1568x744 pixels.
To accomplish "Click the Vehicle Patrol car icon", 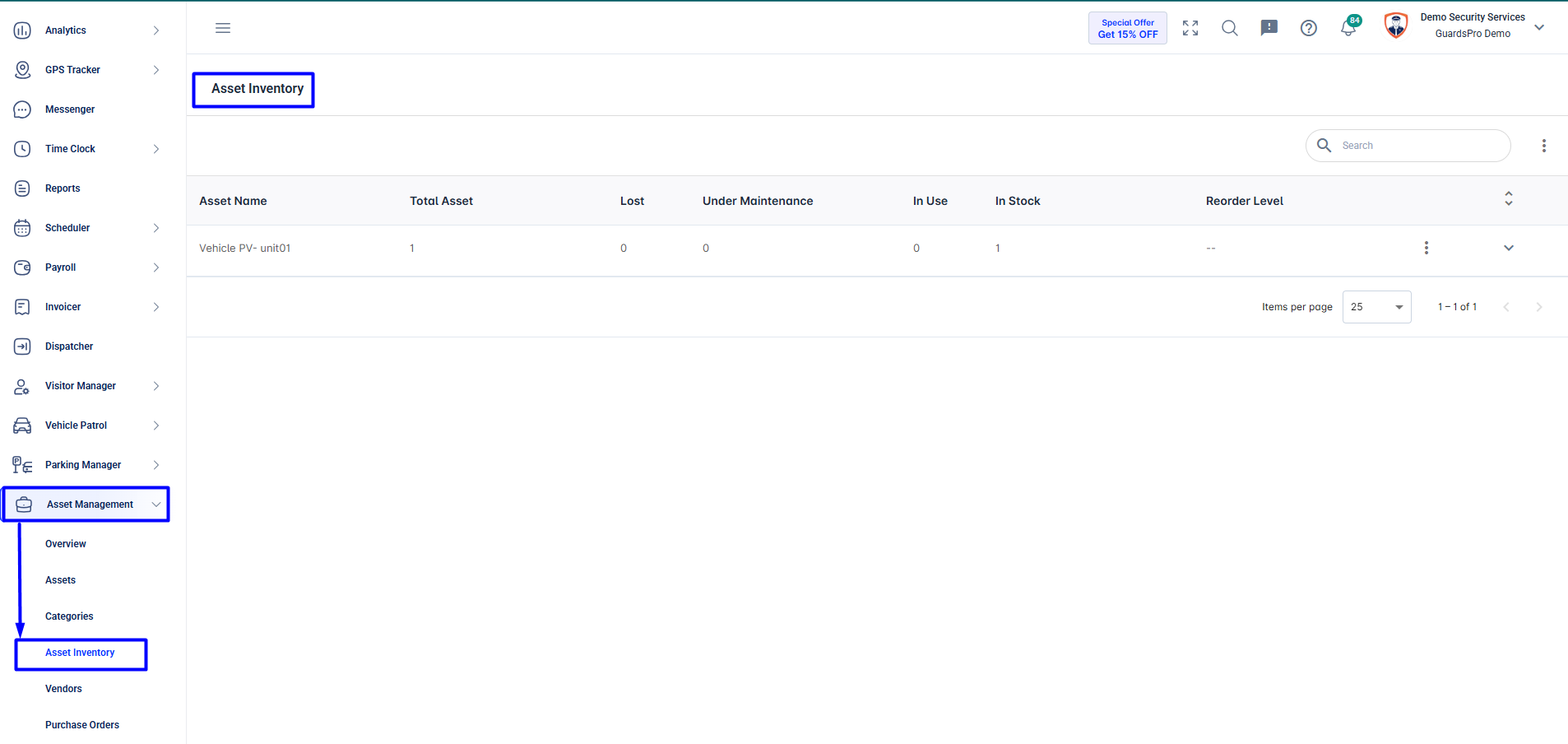I will tap(22, 425).
